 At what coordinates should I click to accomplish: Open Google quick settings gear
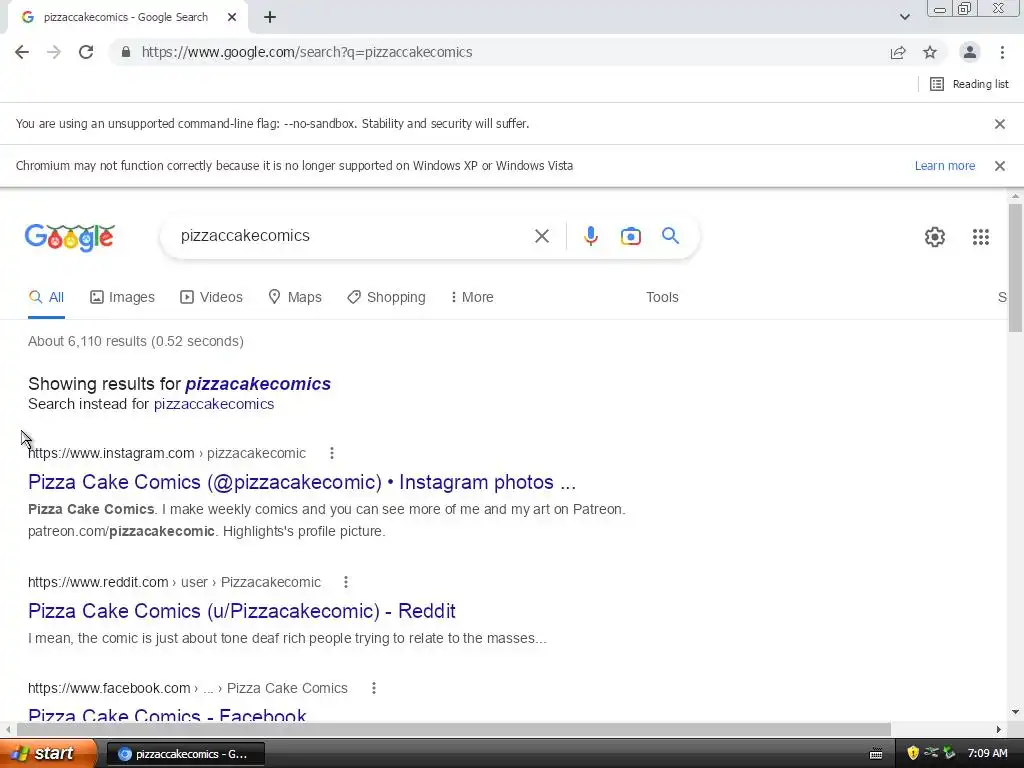tap(935, 236)
